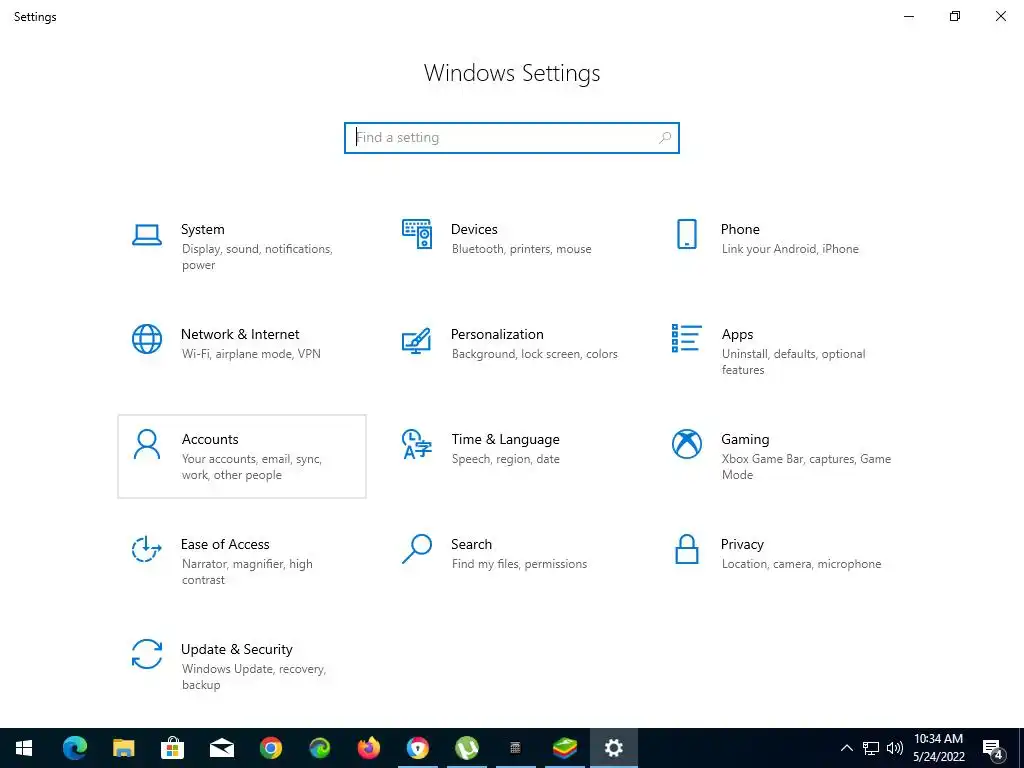Open uTorrent from the taskbar

[466, 748]
